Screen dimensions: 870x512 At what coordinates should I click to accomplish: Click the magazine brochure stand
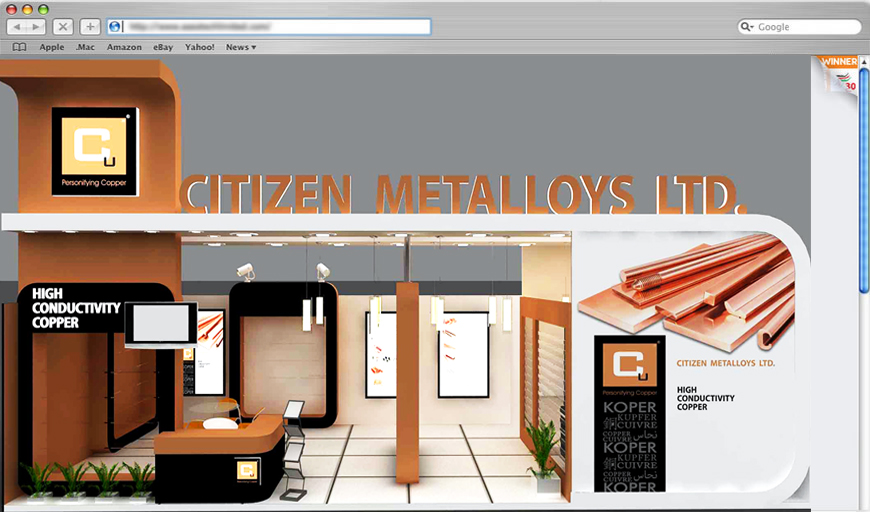(x=294, y=450)
